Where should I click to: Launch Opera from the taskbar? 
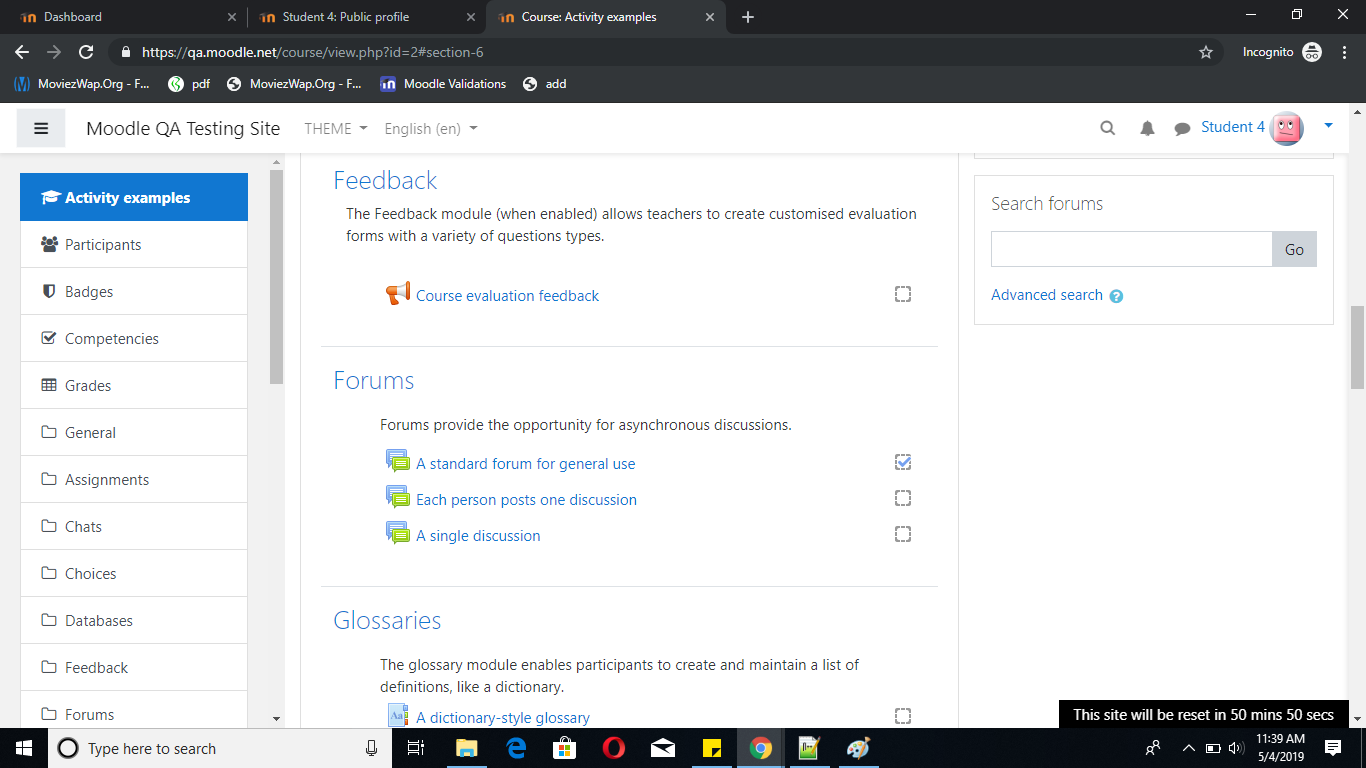[x=614, y=748]
